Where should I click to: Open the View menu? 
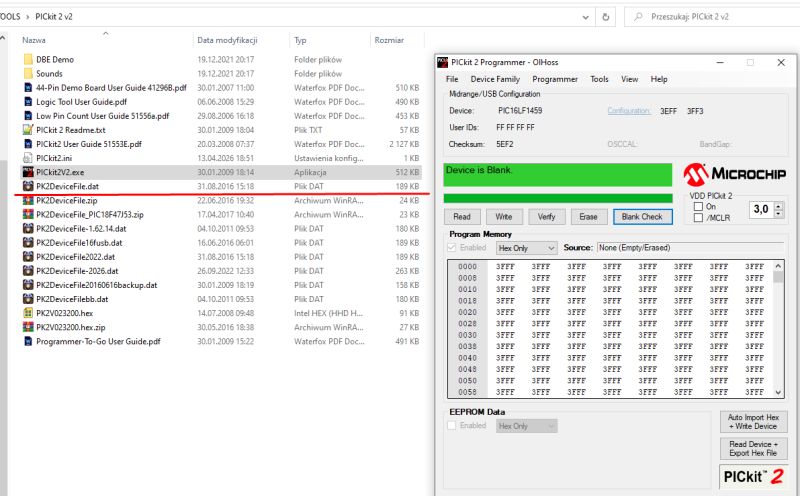[x=629, y=79]
